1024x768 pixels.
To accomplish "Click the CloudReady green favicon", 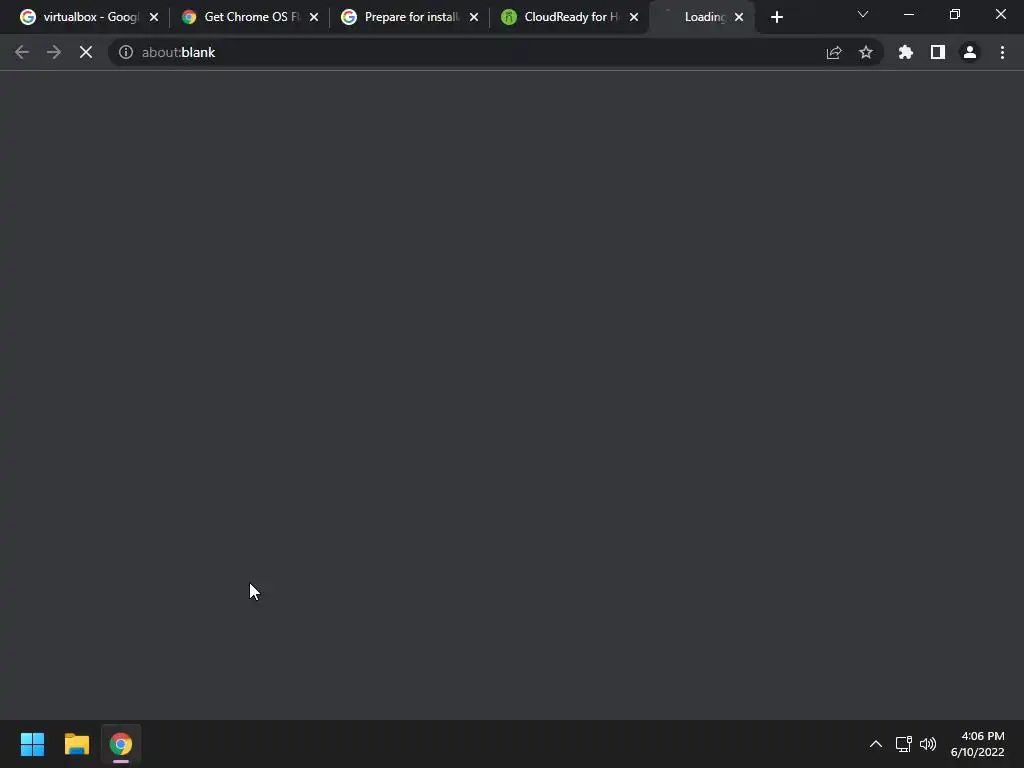I will (x=509, y=17).
